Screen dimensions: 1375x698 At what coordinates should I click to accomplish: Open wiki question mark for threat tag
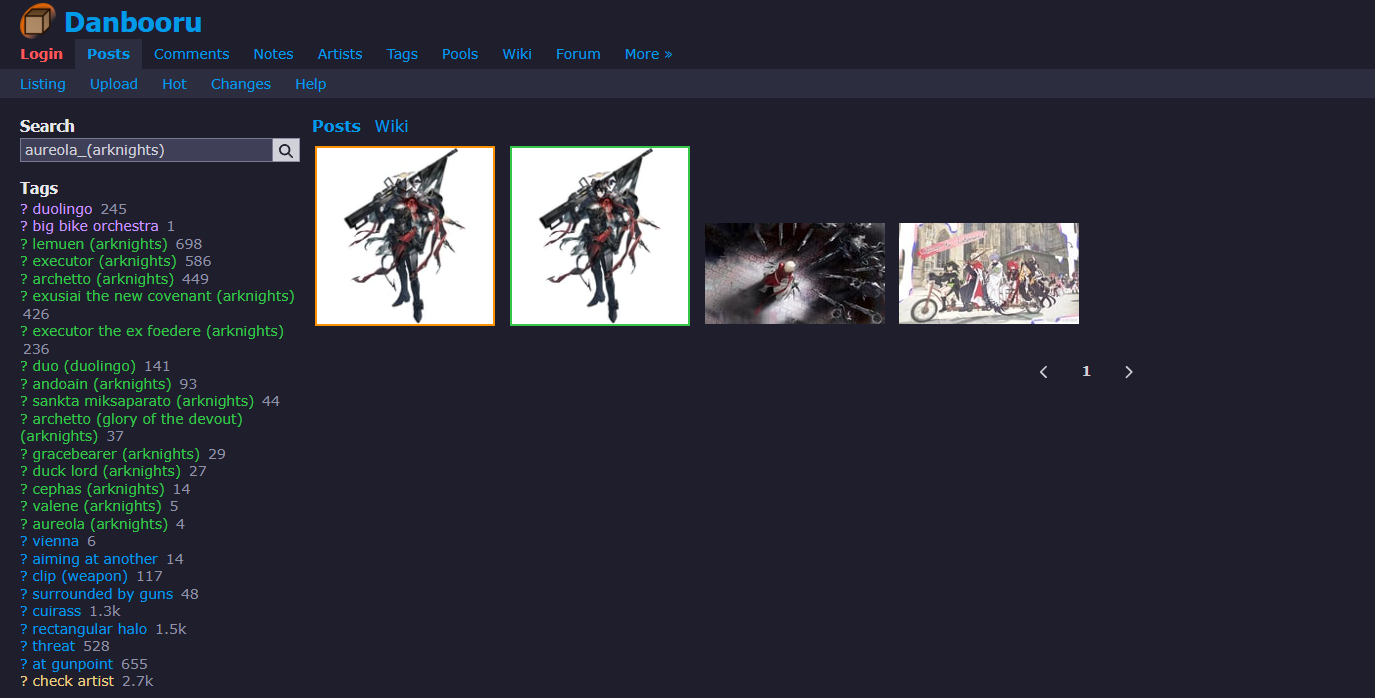(24, 646)
